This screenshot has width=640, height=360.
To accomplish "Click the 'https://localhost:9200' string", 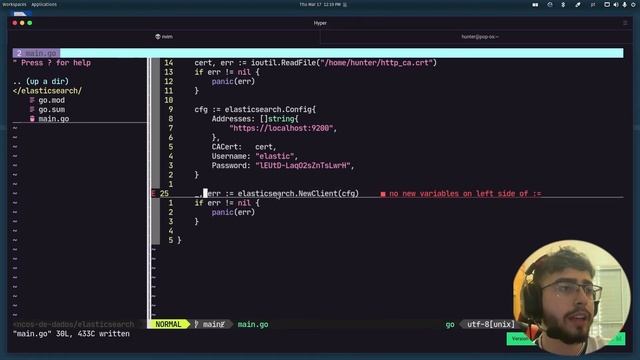I will point(281,128).
